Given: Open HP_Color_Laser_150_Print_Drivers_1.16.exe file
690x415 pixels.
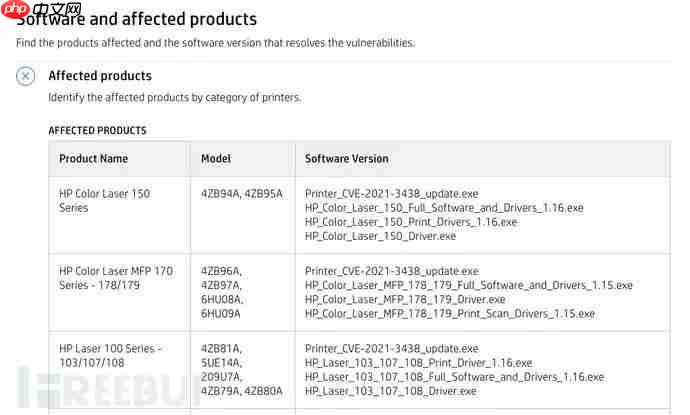Looking at the screenshot, I should [x=410, y=222].
